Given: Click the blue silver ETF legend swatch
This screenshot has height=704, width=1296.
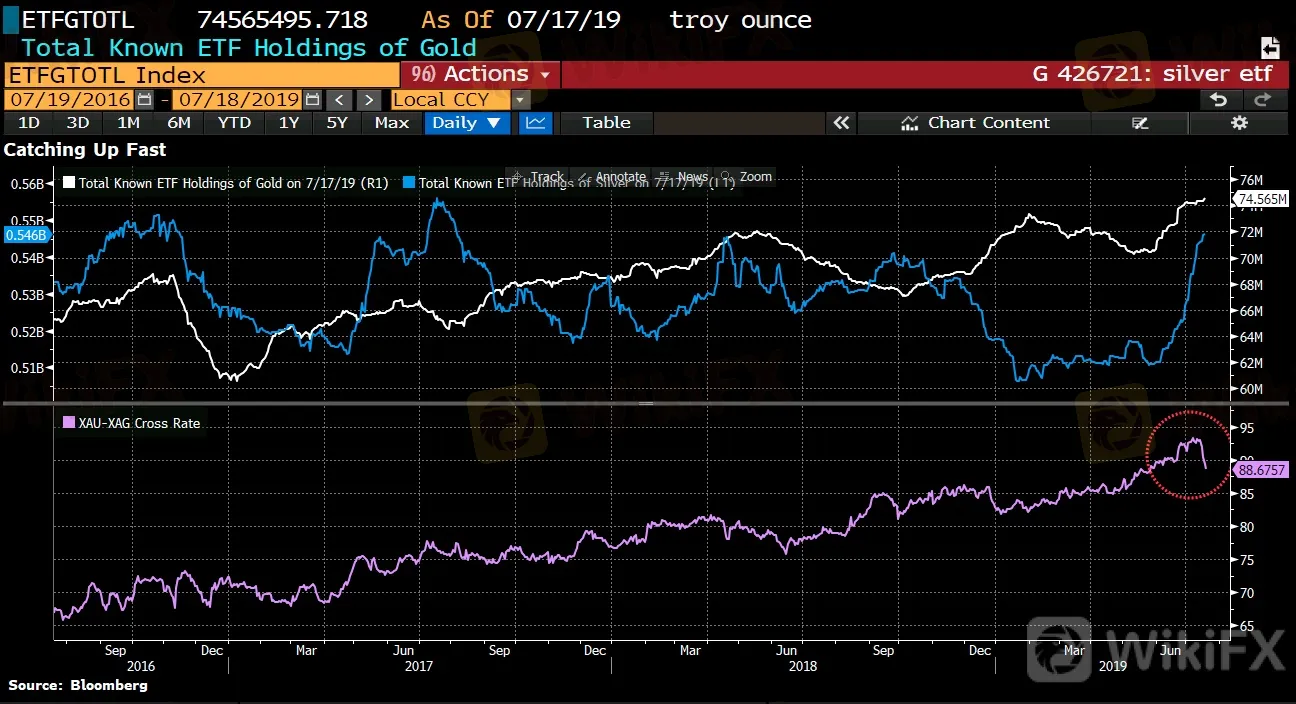Looking at the screenshot, I should coord(408,183).
